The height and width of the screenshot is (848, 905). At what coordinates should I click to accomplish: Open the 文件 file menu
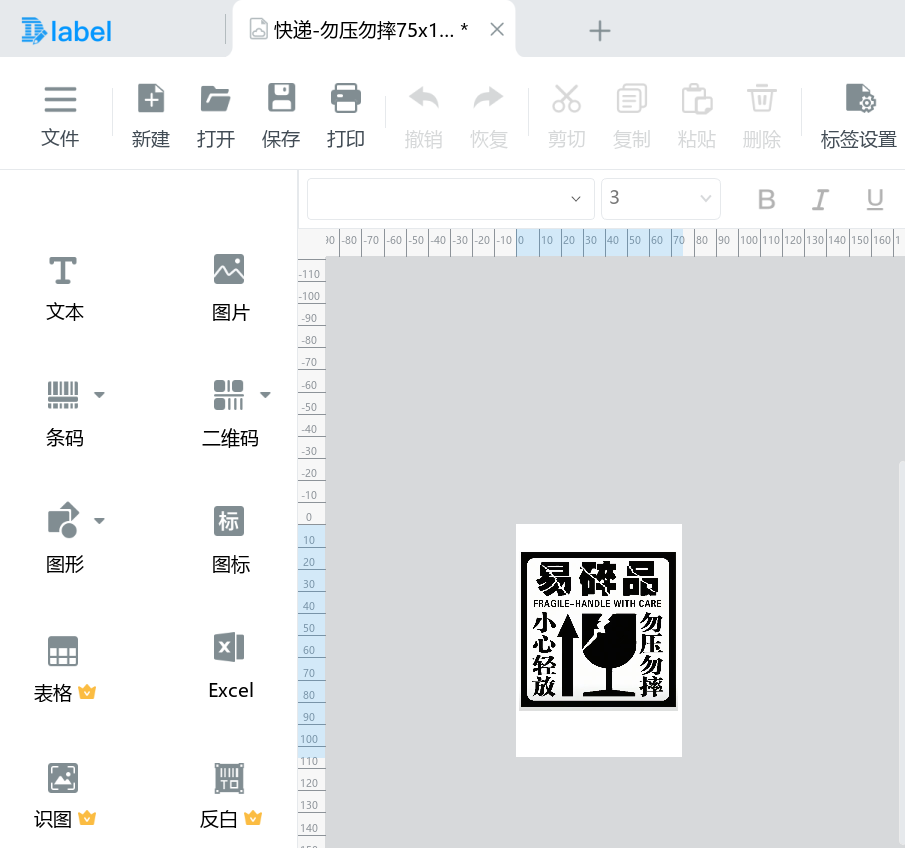click(60, 113)
